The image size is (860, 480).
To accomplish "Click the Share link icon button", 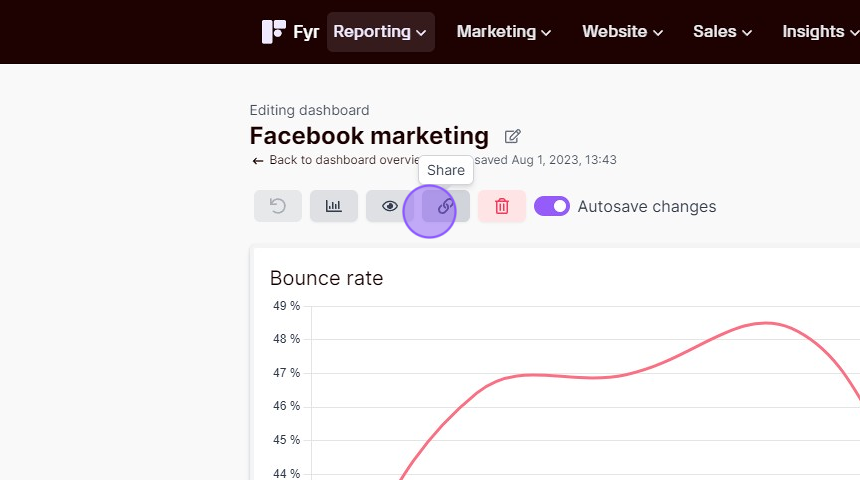I will (445, 206).
